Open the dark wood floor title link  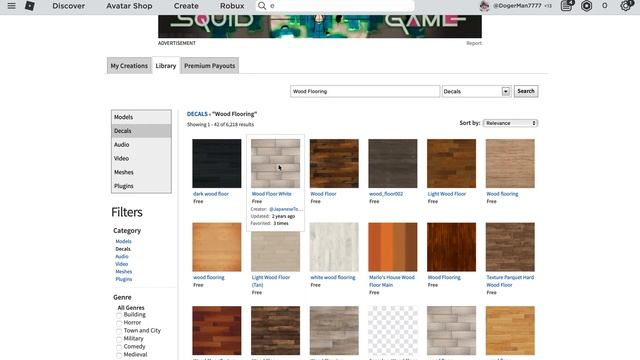211,194
